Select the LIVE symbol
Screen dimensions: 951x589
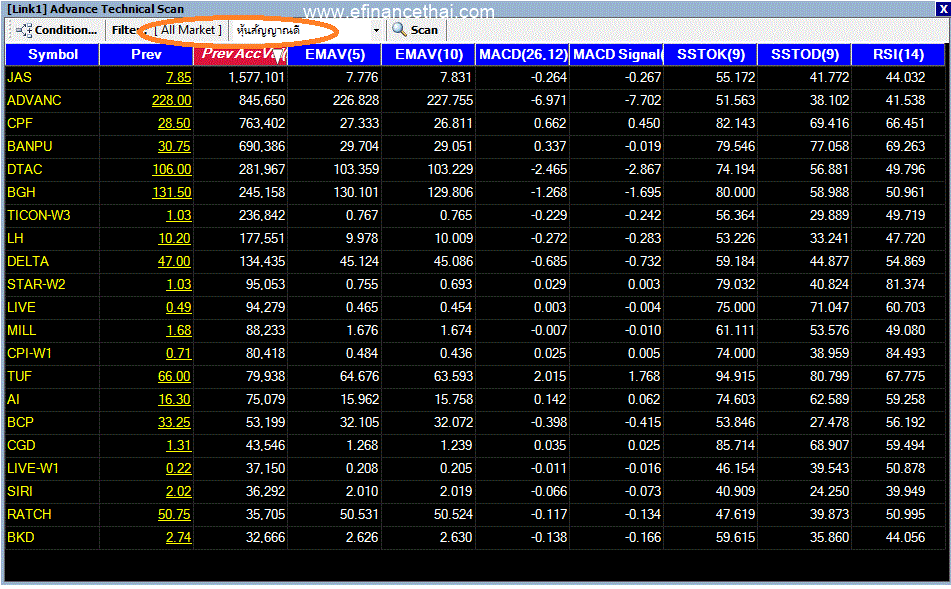click(21, 308)
